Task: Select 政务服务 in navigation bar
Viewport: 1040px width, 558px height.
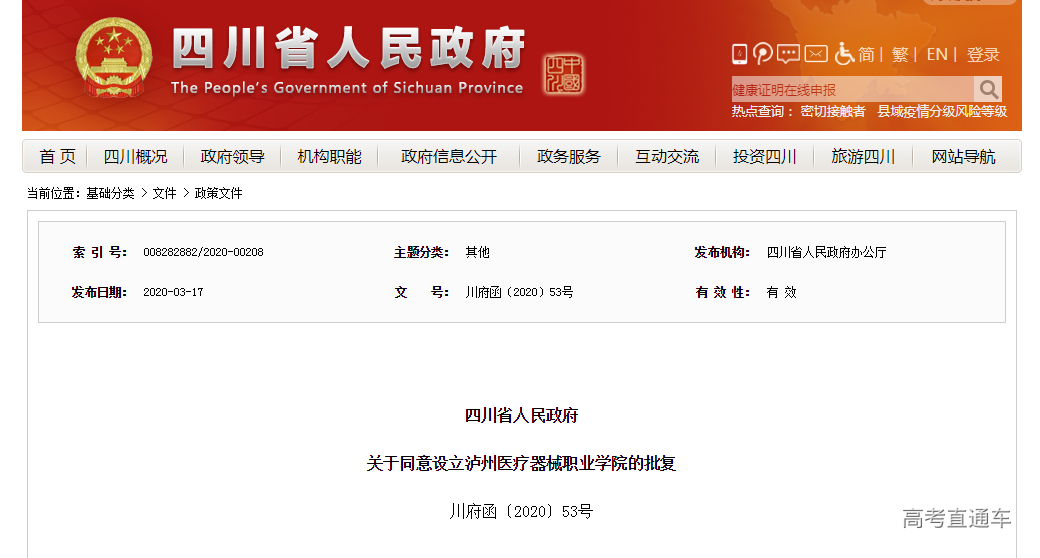Action: [x=569, y=157]
